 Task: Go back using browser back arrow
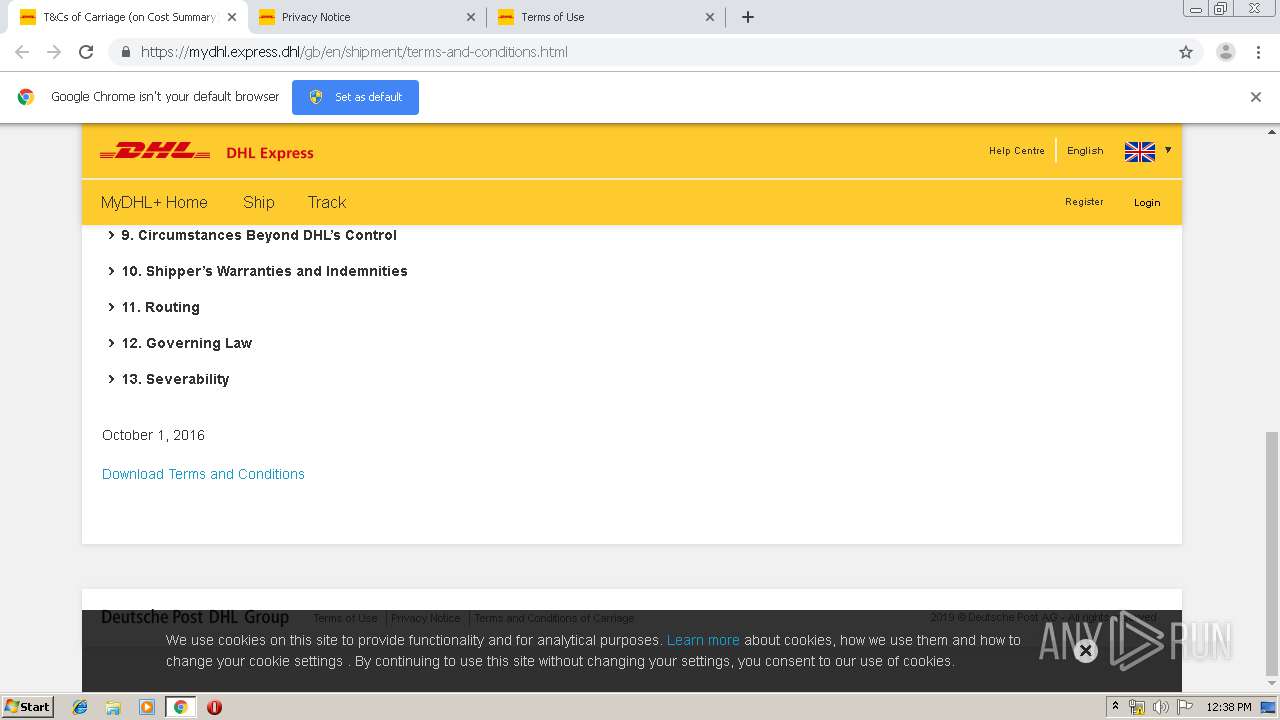(22, 52)
